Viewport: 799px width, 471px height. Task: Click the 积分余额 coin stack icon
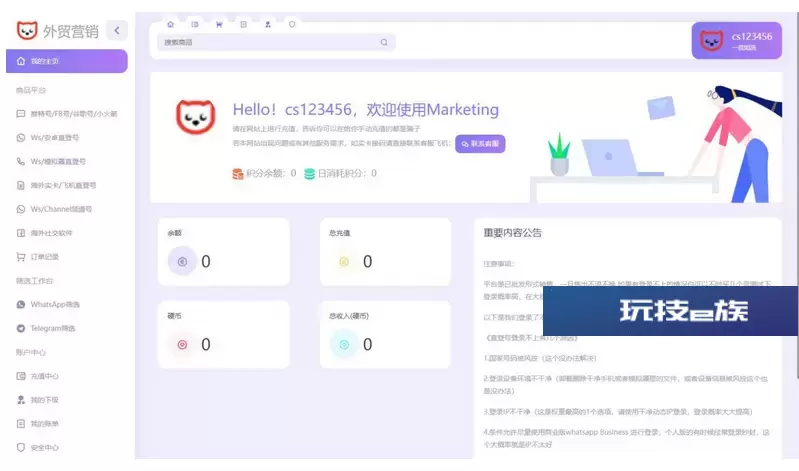click(238, 174)
